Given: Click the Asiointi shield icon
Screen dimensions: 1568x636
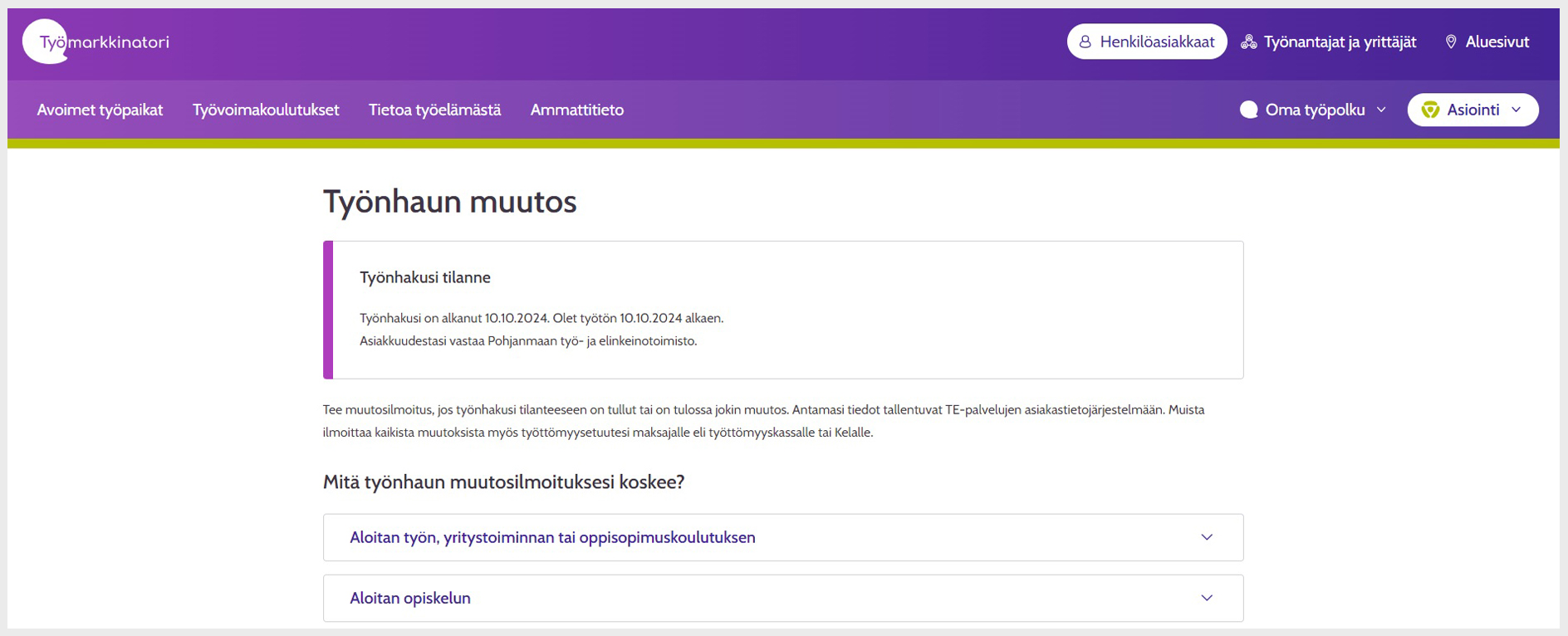Looking at the screenshot, I should [x=1430, y=110].
